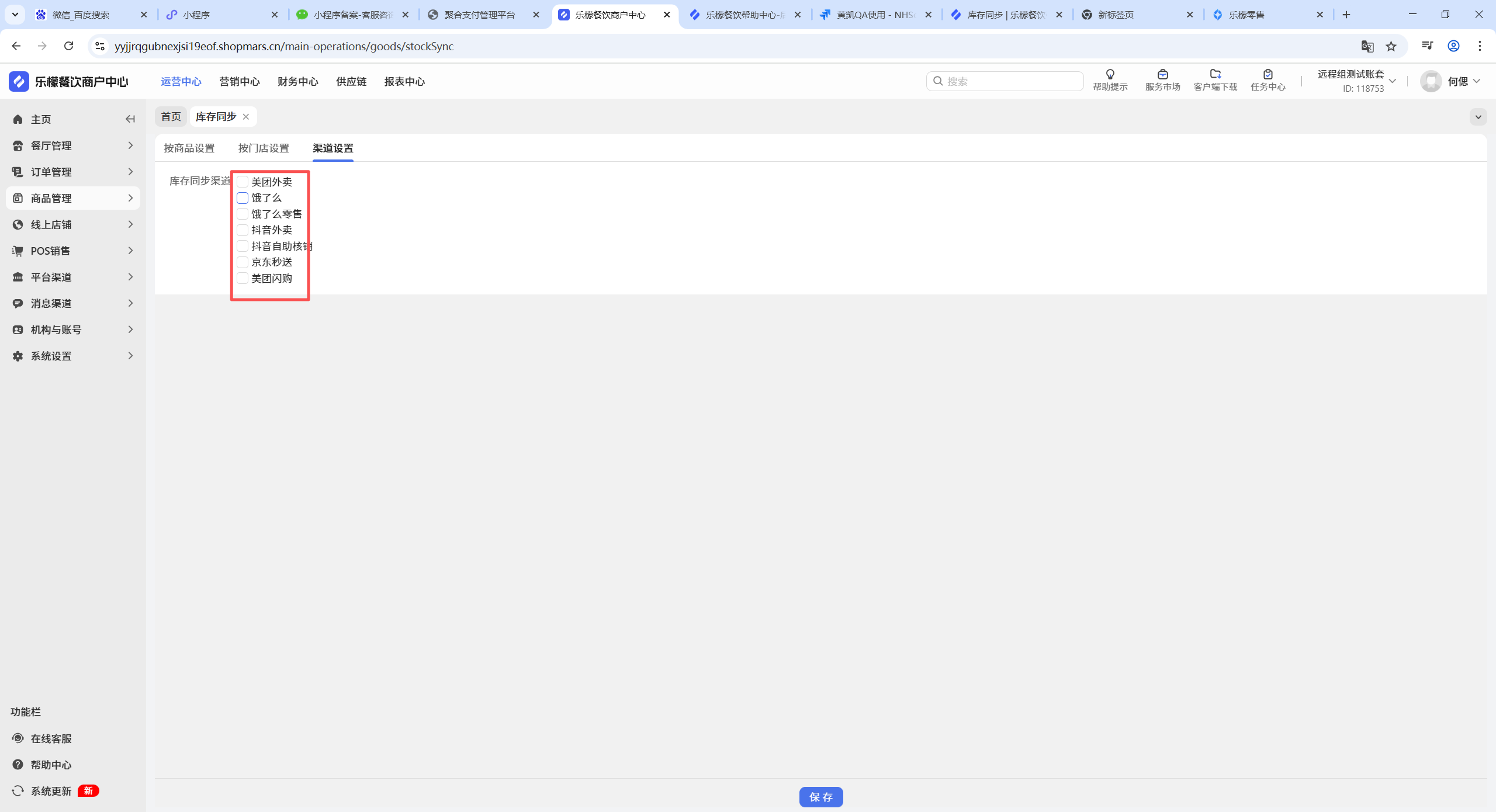Image resolution: width=1496 pixels, height=812 pixels.
Task: Click the 搜索 search field
Action: [1005, 81]
